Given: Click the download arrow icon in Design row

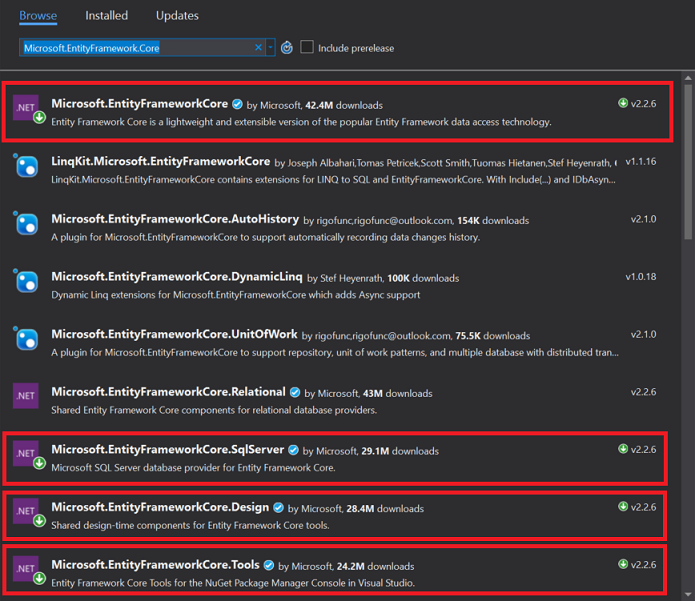Looking at the screenshot, I should (623, 507).
